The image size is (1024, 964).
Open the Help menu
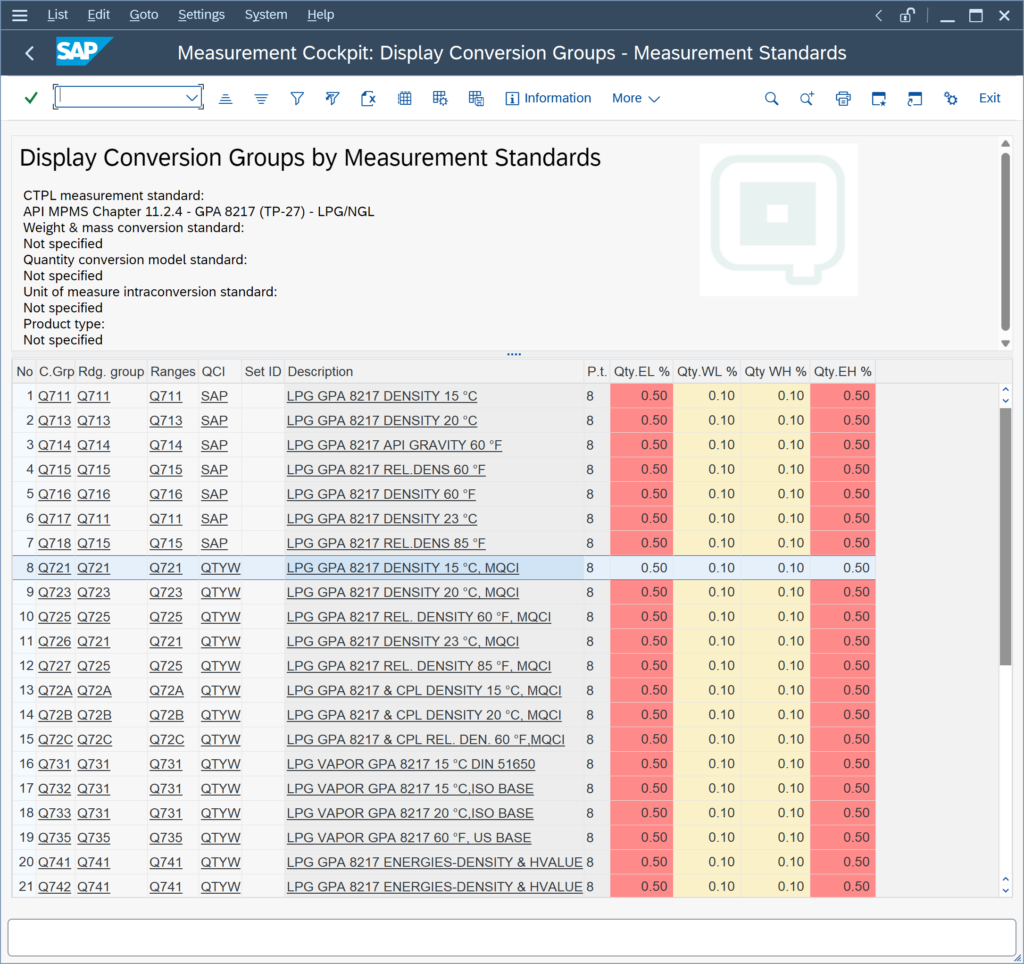tap(321, 14)
